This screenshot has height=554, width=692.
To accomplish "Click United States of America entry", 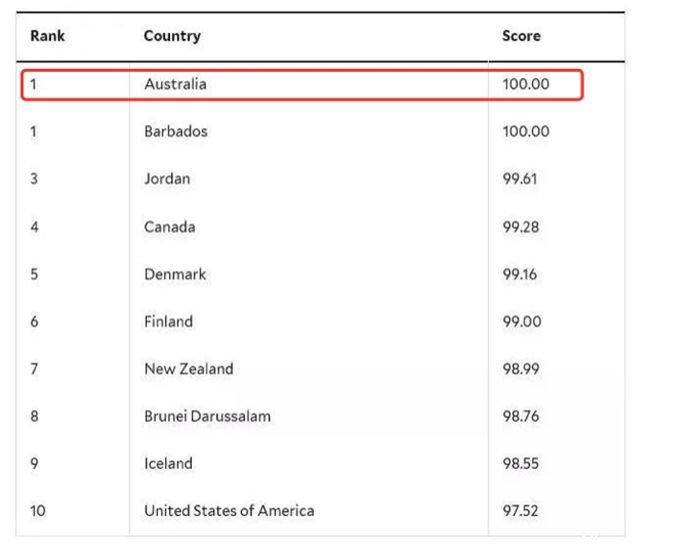I will coord(229,511).
